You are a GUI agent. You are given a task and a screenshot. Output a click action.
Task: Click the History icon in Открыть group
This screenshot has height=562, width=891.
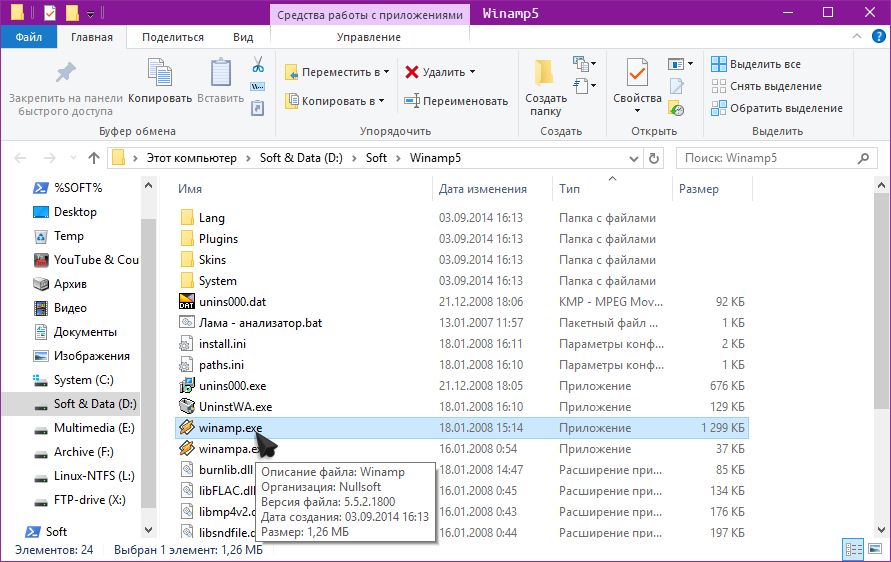[676, 109]
